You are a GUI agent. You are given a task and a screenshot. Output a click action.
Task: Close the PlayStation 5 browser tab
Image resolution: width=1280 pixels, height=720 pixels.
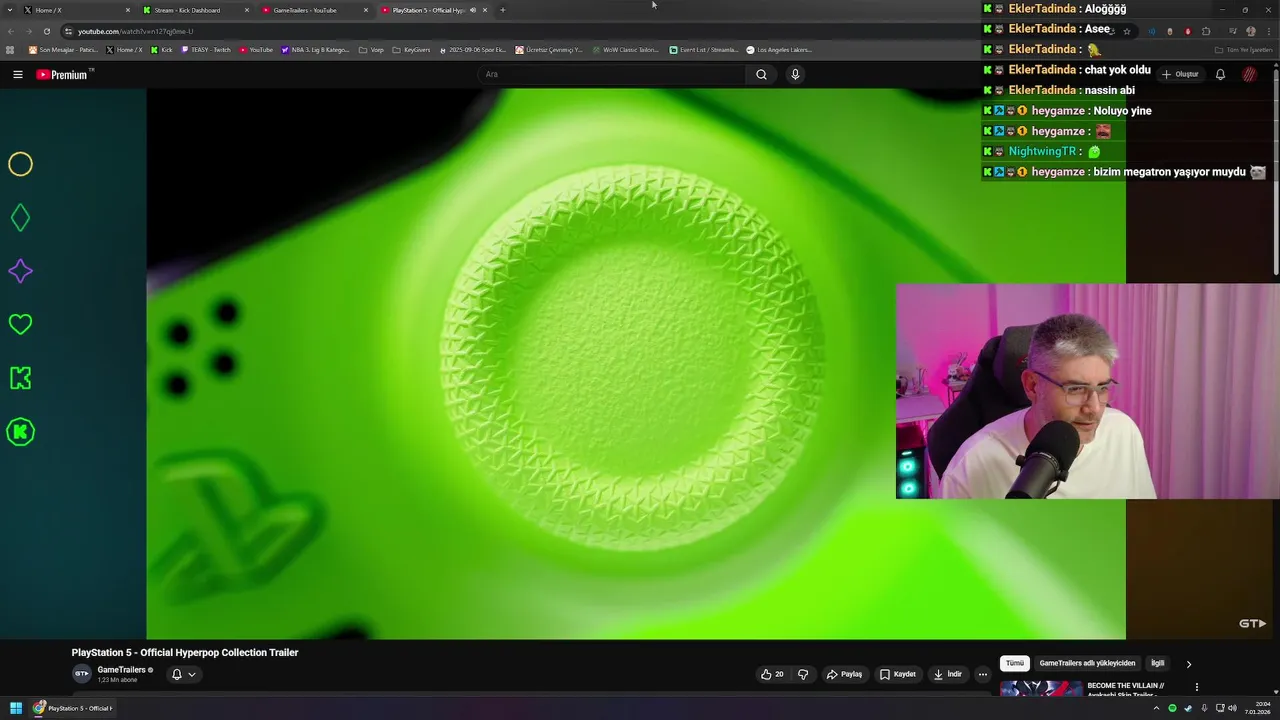485,10
